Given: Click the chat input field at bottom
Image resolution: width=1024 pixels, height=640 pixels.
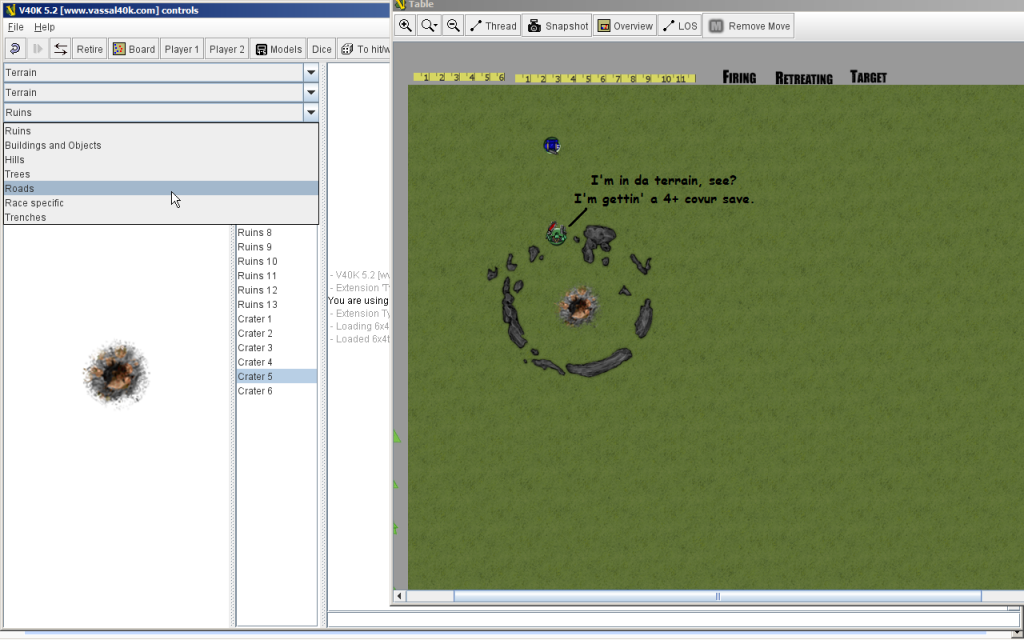Looking at the screenshot, I should [673, 618].
